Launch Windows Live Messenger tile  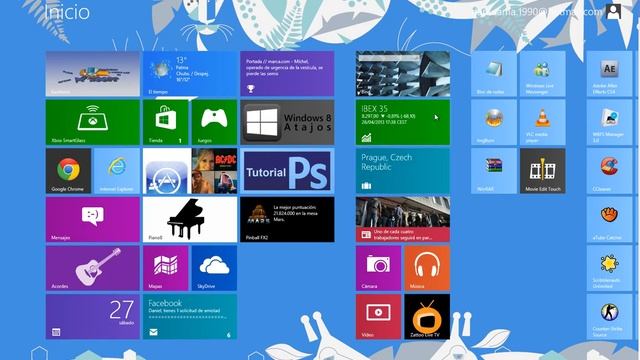coord(542,74)
